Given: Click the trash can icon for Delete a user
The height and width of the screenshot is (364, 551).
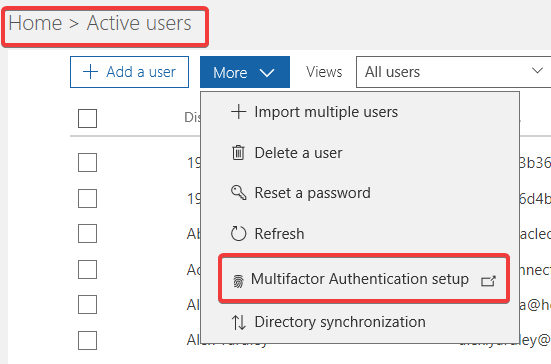Looking at the screenshot, I should coord(238,152).
